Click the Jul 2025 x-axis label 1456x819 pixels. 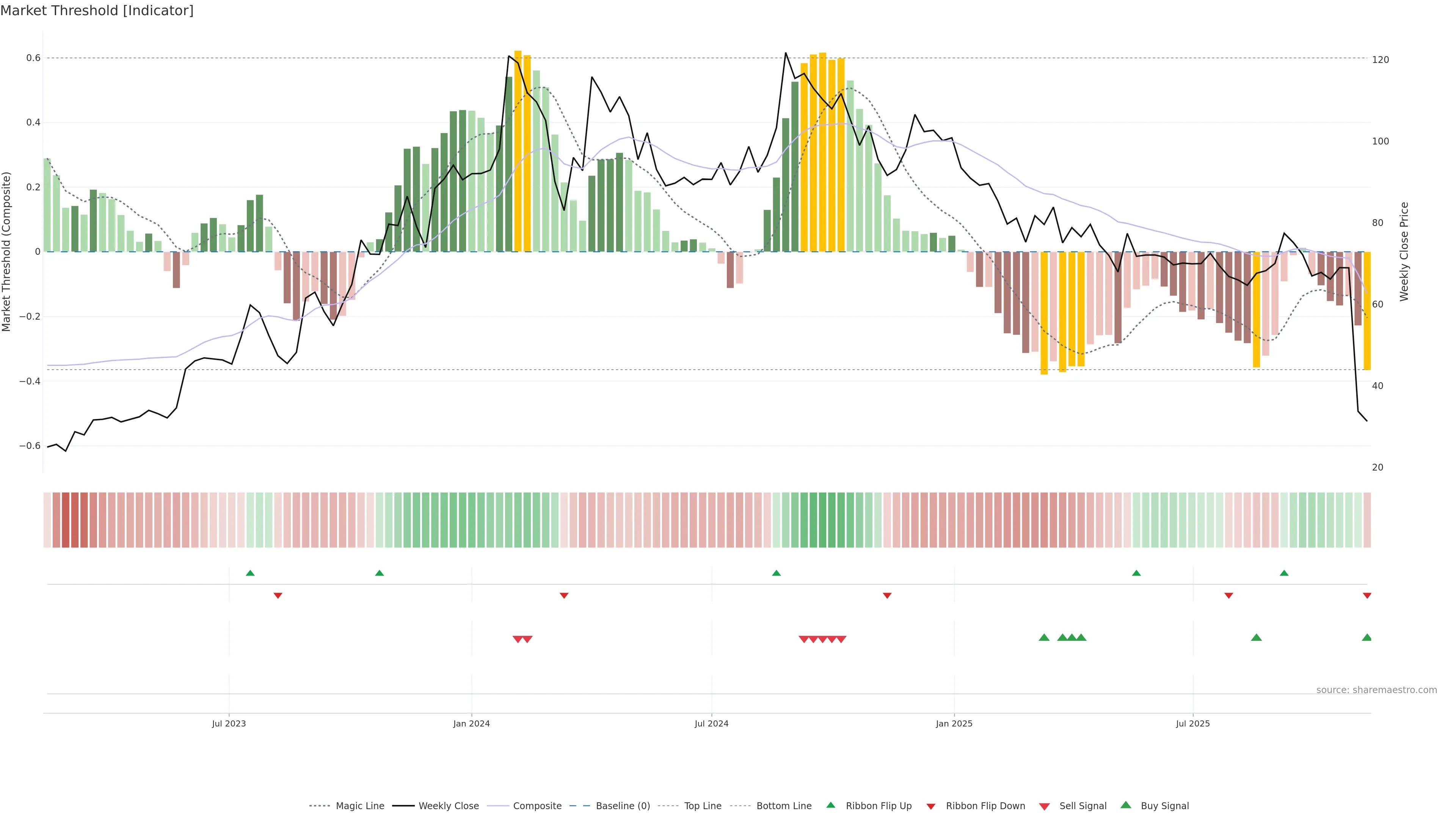[1192, 723]
